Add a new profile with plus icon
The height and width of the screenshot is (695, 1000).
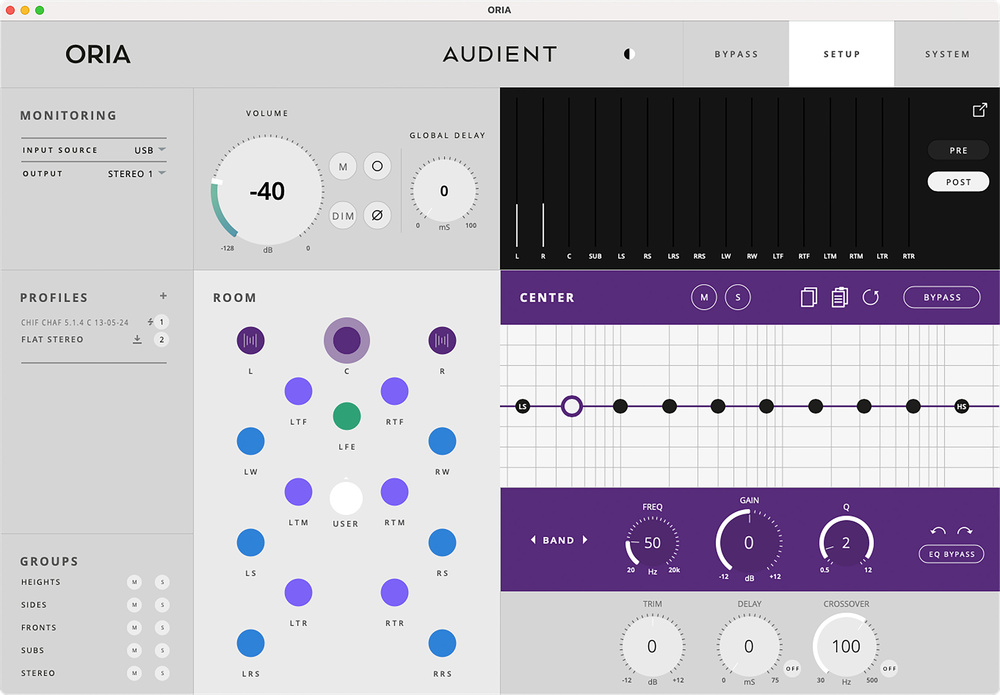coord(163,296)
